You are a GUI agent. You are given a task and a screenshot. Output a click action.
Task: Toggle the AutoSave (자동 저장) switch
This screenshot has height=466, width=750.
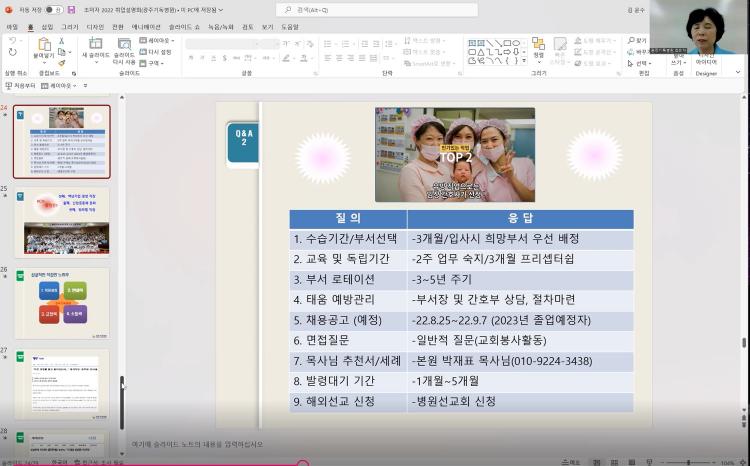click(x=51, y=9)
